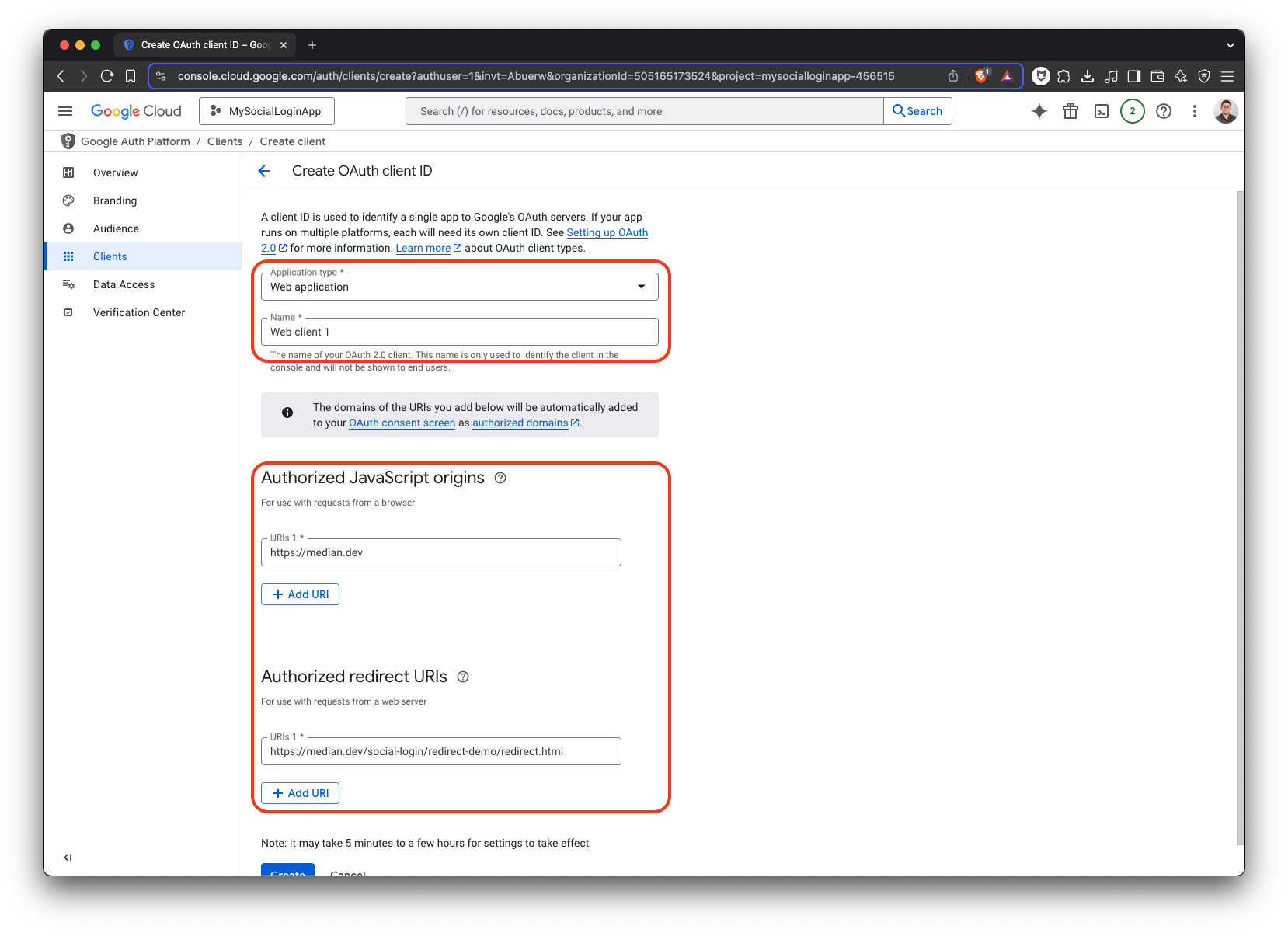Open the Brave Wallet icon
The image size is (1288, 933).
point(1157,76)
